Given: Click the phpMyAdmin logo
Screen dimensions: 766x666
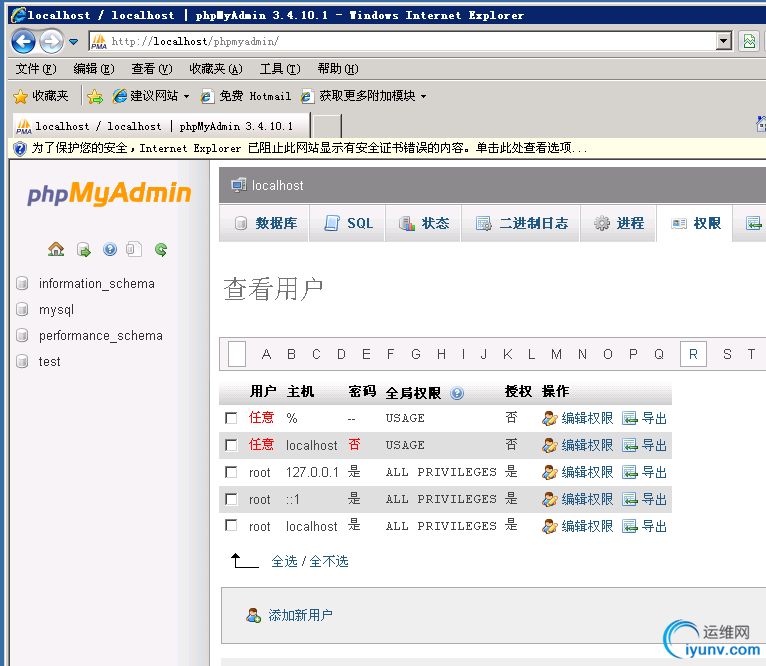Looking at the screenshot, I should tap(109, 193).
